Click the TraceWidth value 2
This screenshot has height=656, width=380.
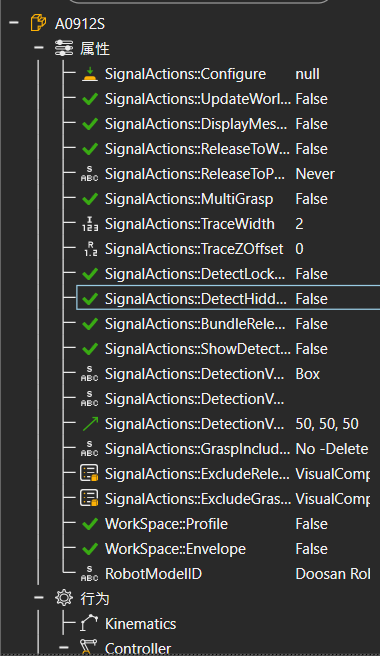[299, 224]
